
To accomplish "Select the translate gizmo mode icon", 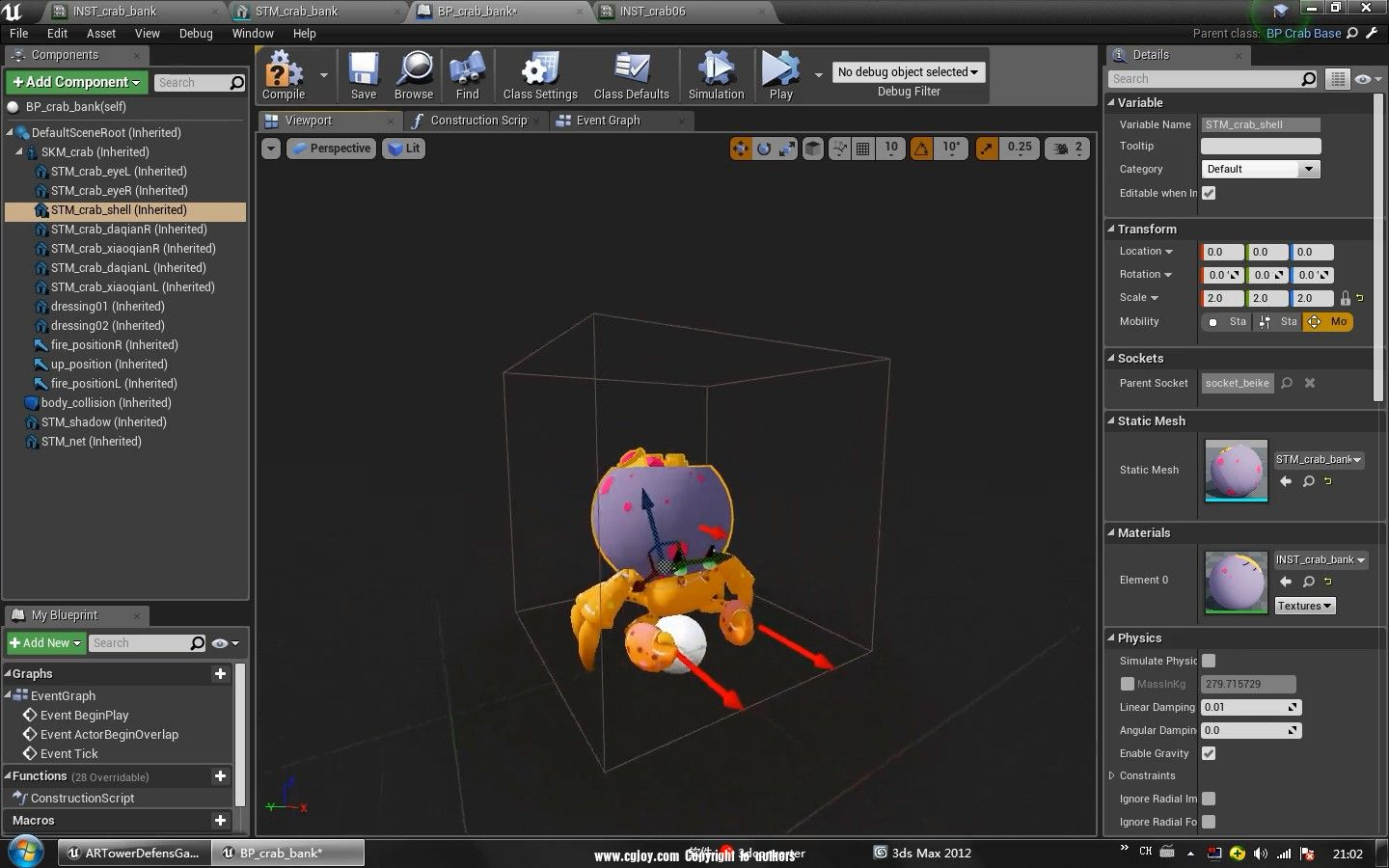I will point(740,149).
